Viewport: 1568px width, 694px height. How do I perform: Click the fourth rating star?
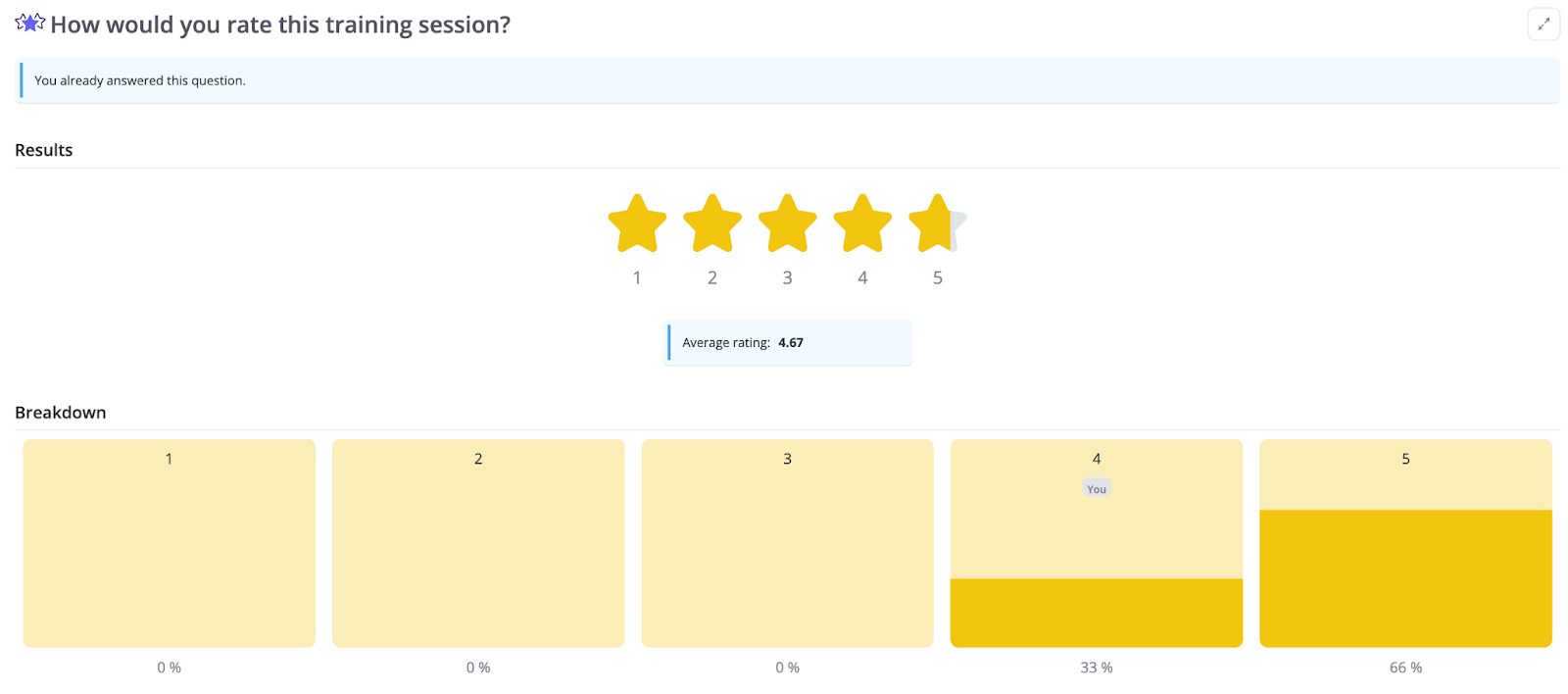click(x=862, y=224)
